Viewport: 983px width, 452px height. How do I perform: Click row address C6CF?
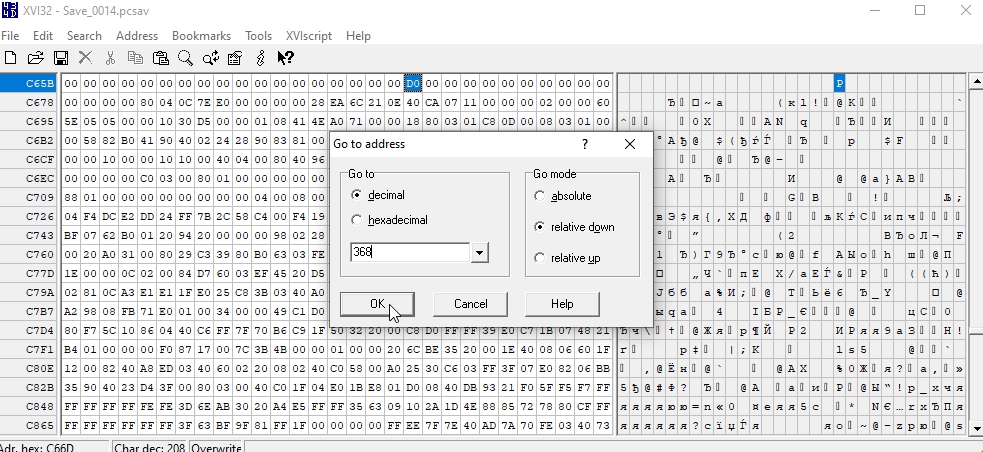click(29, 159)
